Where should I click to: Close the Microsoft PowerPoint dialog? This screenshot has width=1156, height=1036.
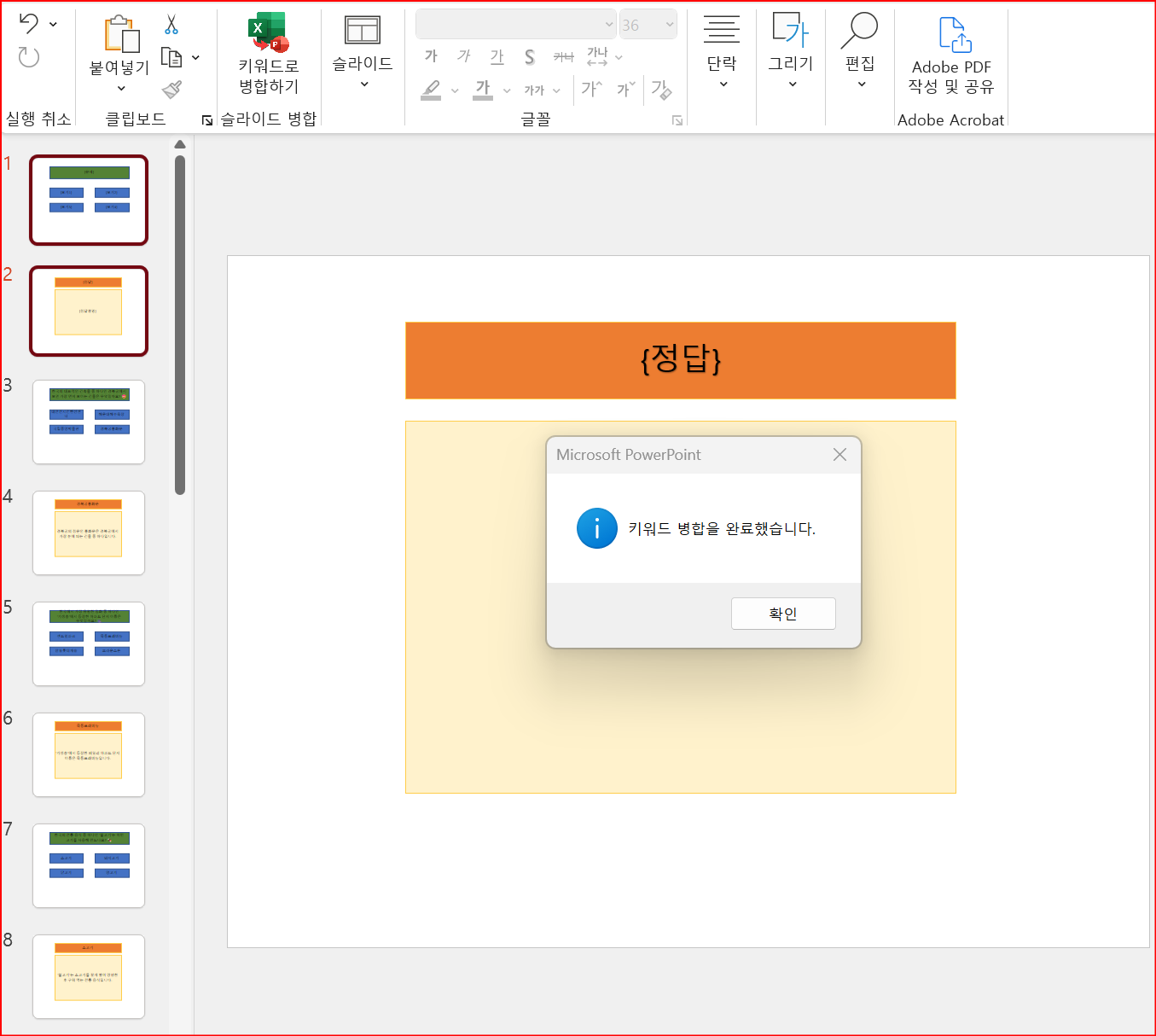839,455
